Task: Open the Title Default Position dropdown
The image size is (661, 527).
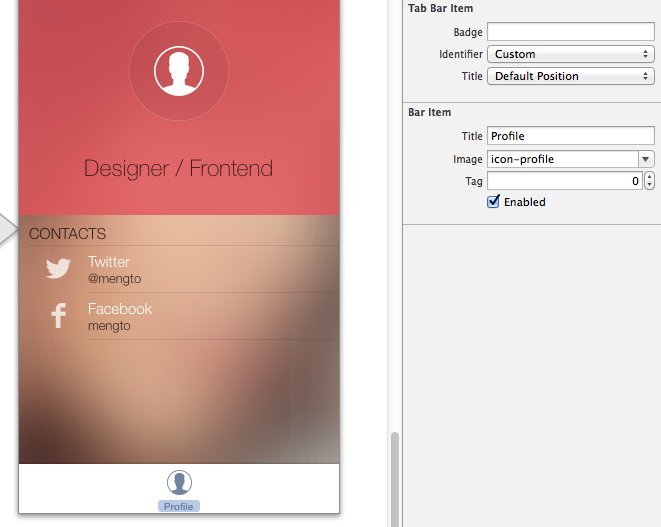Action: [570, 76]
